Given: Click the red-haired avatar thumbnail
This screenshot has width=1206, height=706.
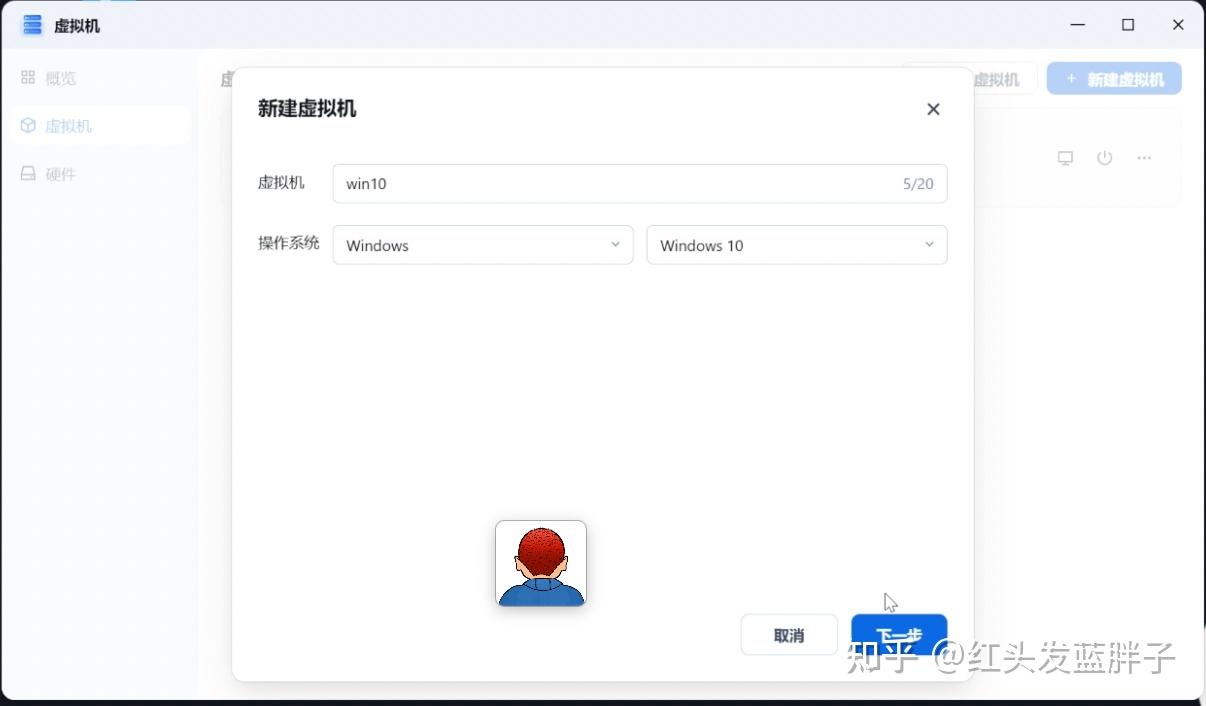Looking at the screenshot, I should [541, 563].
